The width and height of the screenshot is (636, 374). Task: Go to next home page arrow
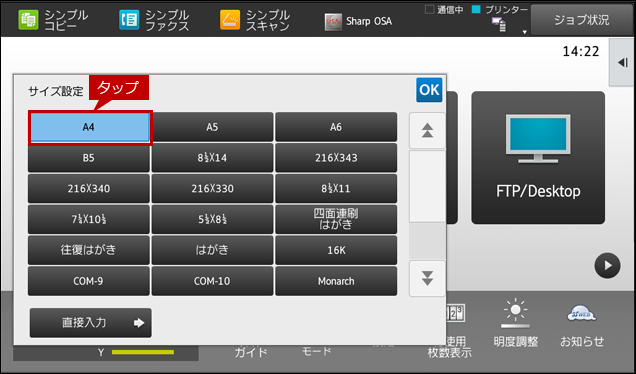pos(607,266)
